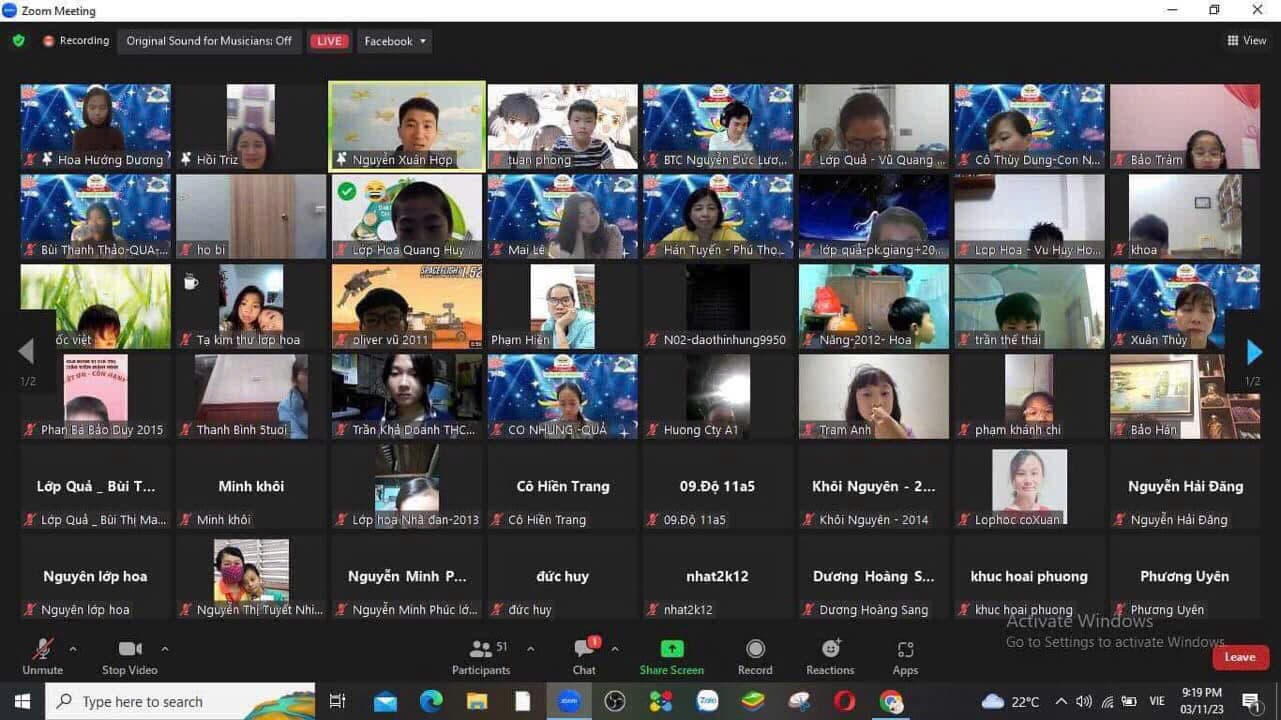This screenshot has height=720, width=1281.
Task: Select Nguyễn Xuân Hợp video tile
Action: pos(406,126)
